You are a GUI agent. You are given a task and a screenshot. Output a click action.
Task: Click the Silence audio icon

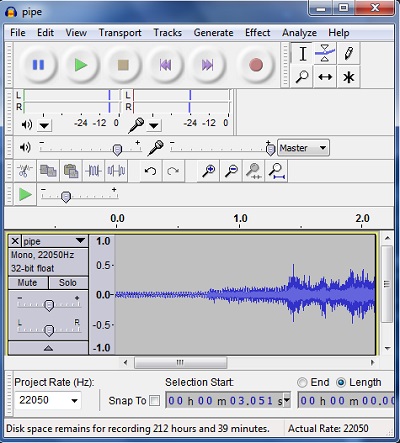116,171
